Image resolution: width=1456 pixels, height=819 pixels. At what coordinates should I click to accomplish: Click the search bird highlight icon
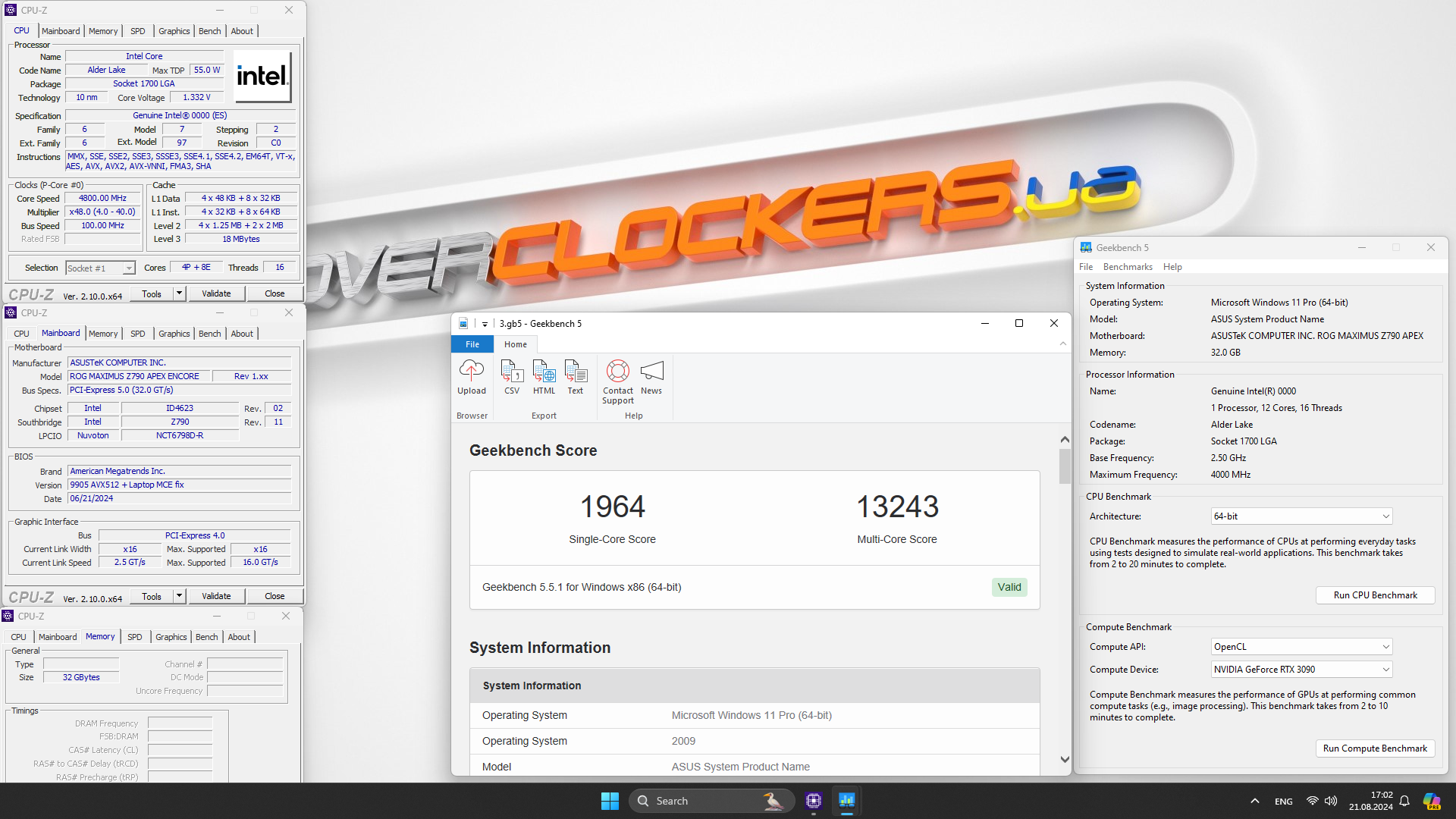tap(773, 801)
